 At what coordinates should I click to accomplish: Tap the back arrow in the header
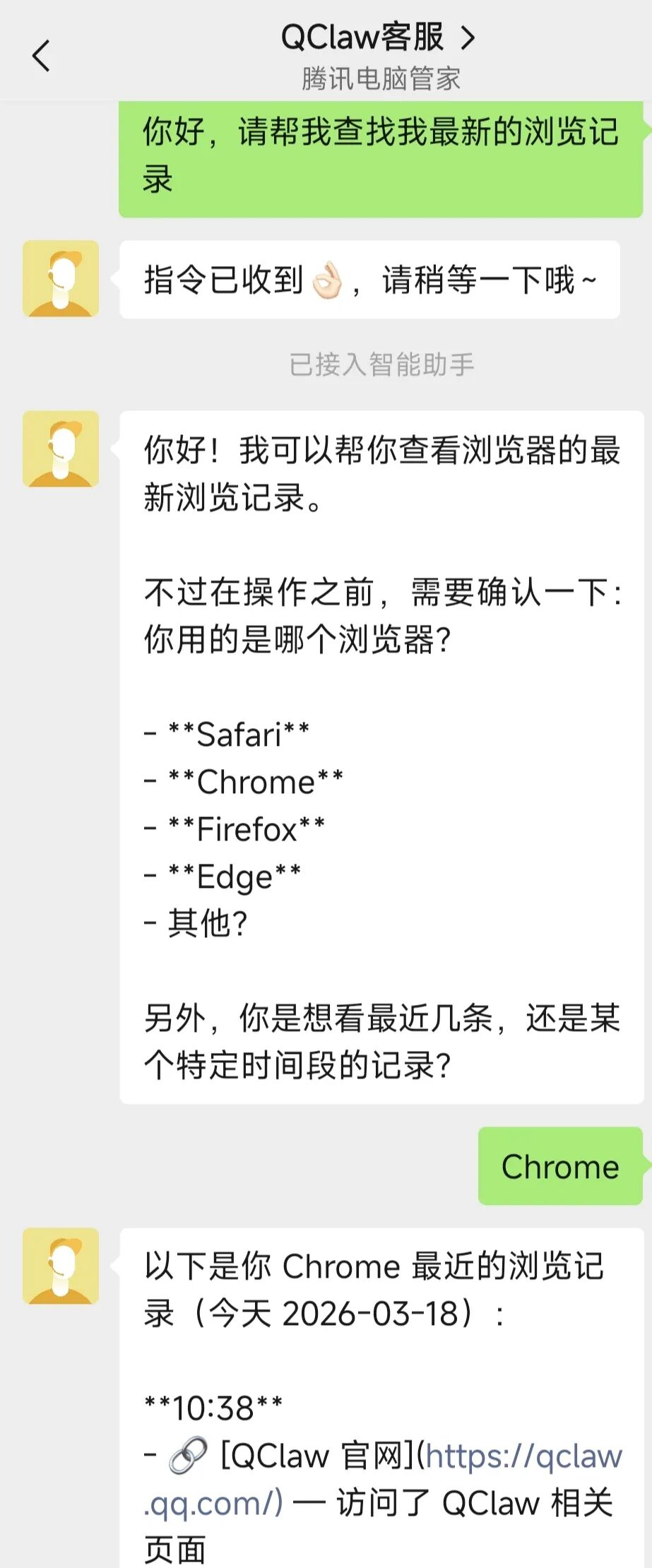pos(42,56)
